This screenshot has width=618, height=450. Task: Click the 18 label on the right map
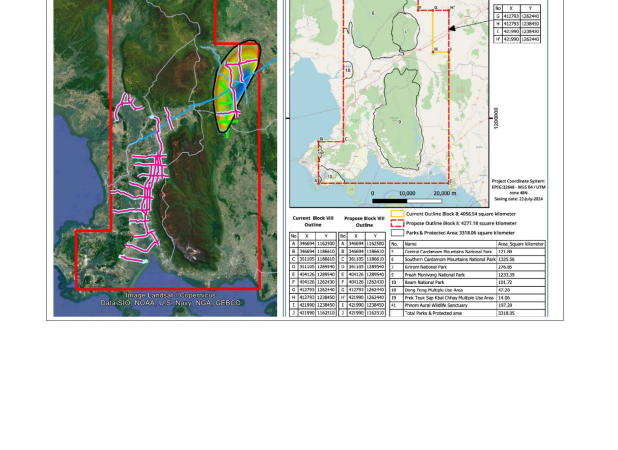point(347,72)
